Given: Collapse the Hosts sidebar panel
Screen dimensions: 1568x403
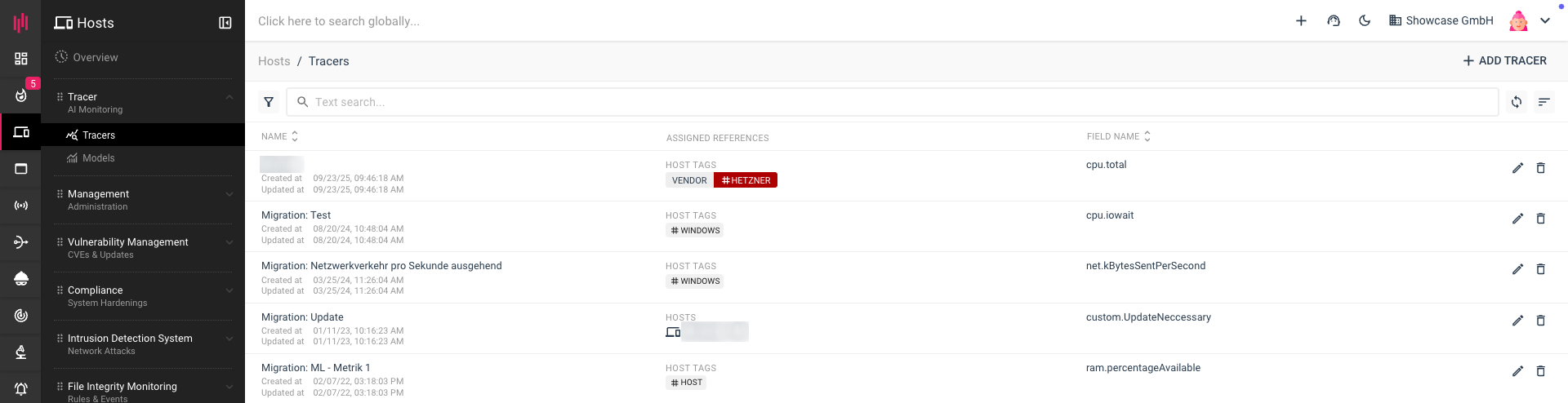Looking at the screenshot, I should pyautogui.click(x=225, y=23).
